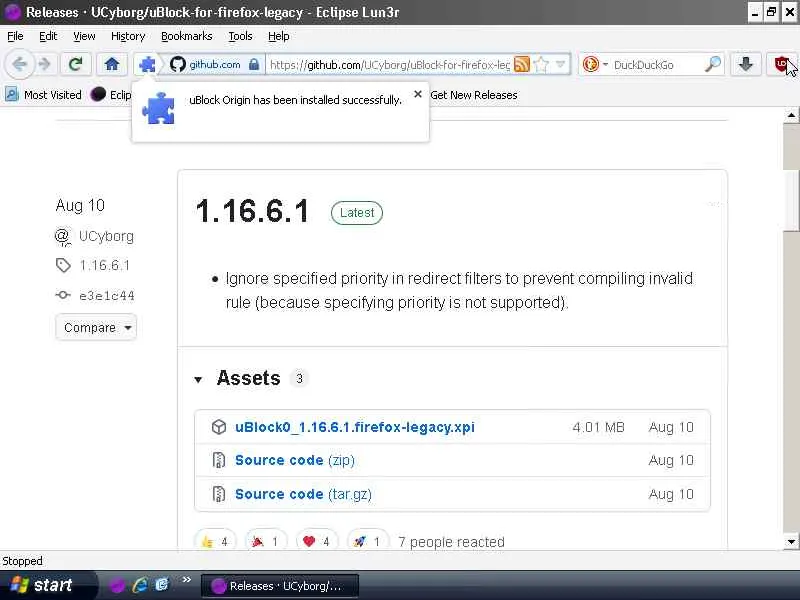This screenshot has height=600, width=800.
Task: Click the commit icon beside e3e1c44
Action: click(x=63, y=295)
